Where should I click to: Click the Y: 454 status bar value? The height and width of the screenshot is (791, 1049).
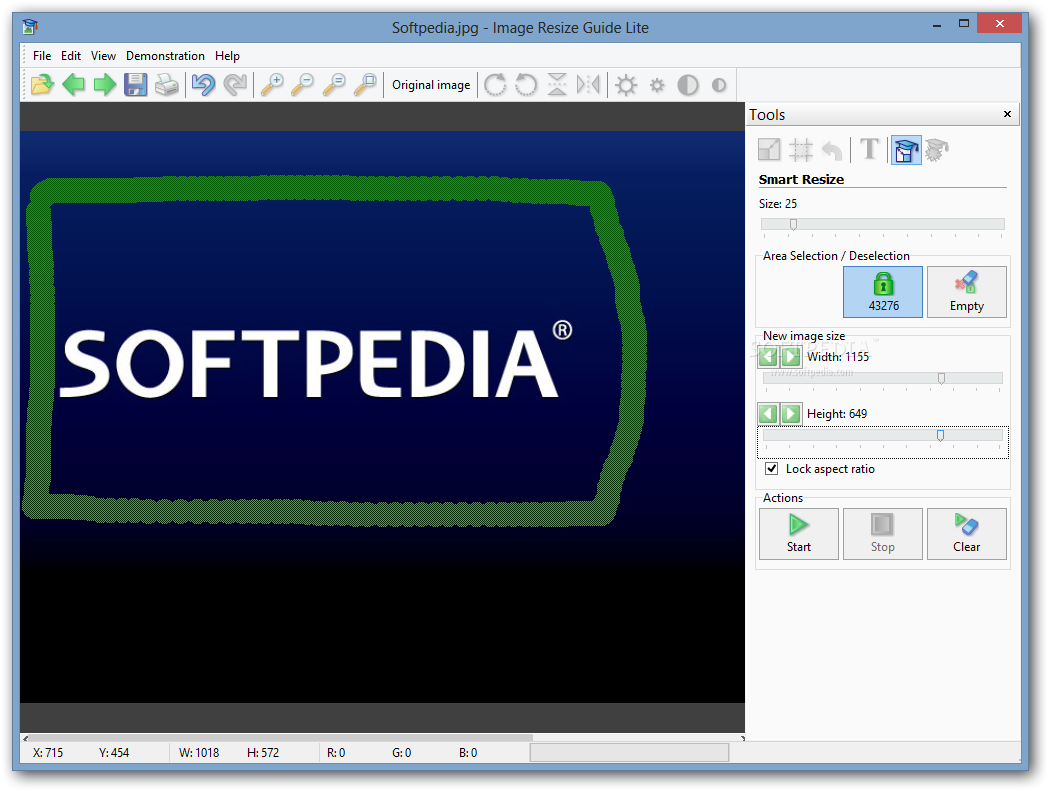pyautogui.click(x=114, y=753)
